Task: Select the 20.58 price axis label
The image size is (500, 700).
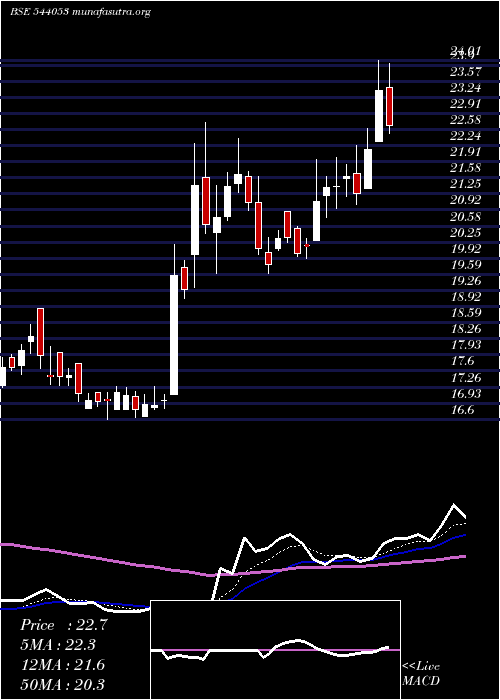Action: tap(466, 217)
